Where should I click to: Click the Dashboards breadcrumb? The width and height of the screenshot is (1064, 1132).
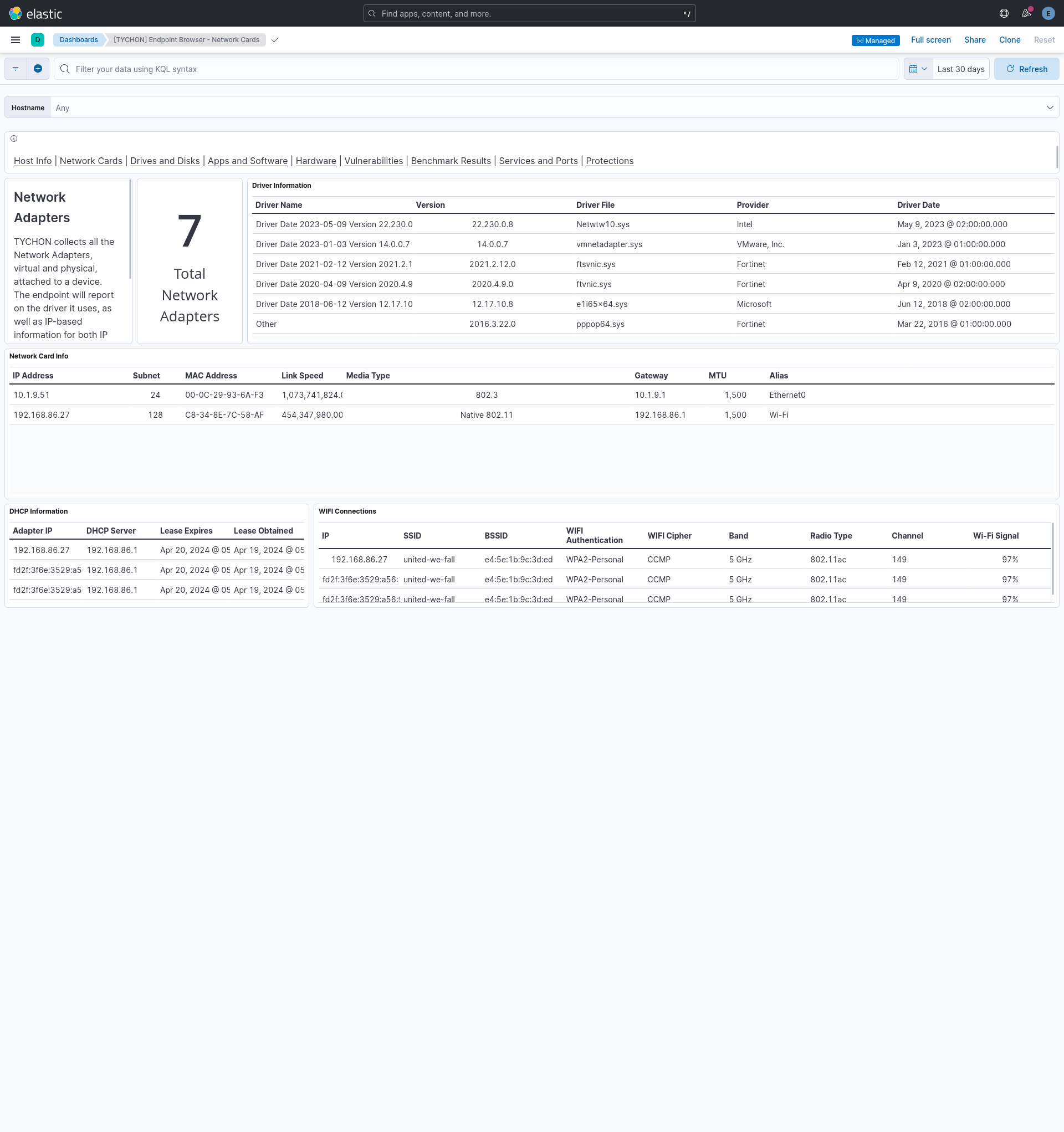(79, 40)
